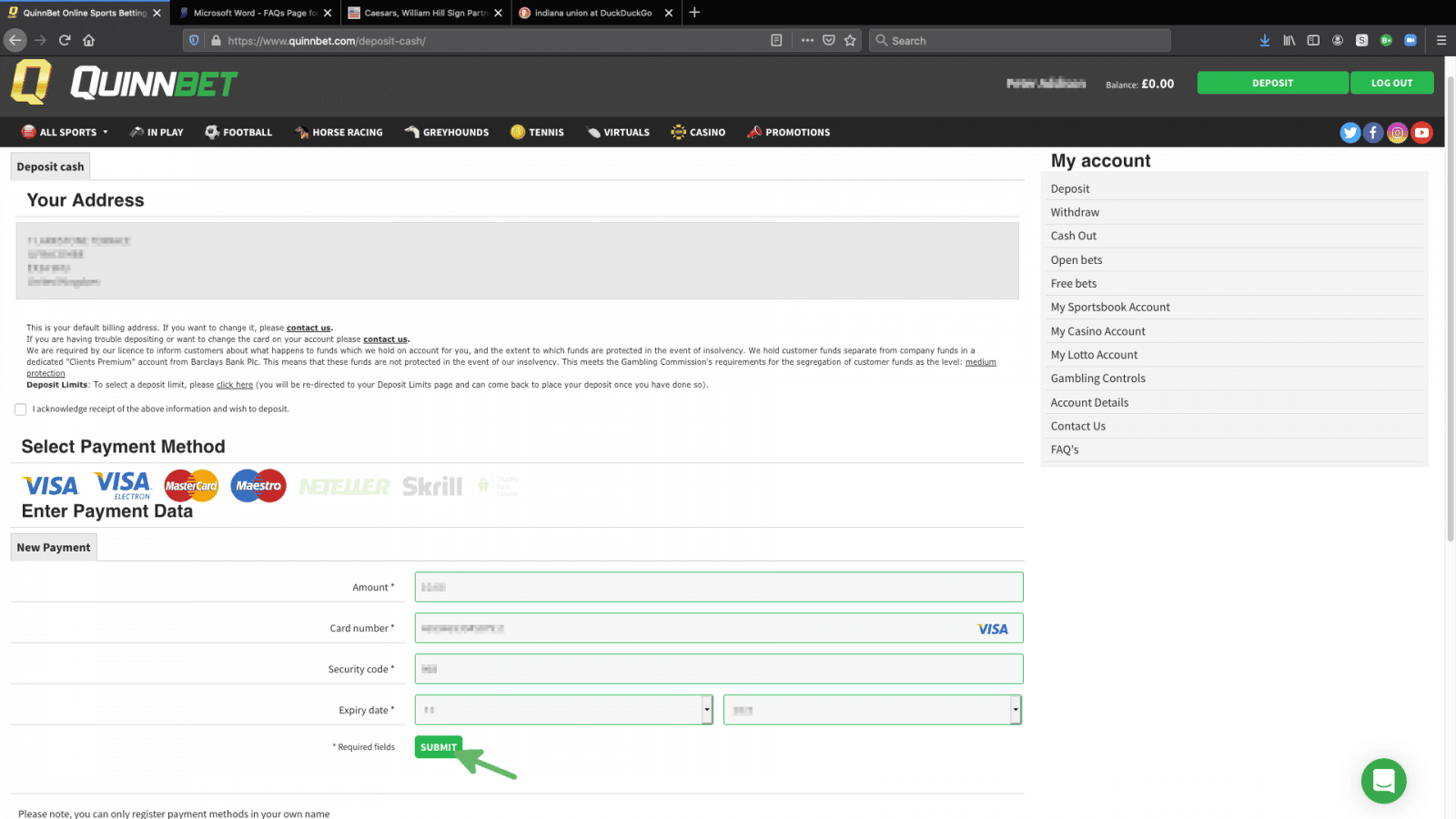Bookmark this page with star icon

click(x=850, y=40)
